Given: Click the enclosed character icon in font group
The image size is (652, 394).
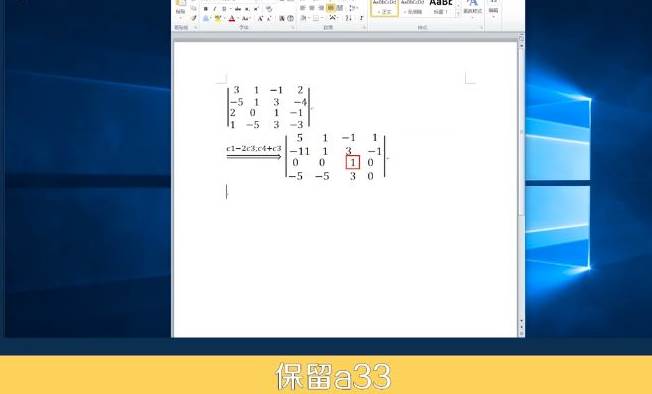Looking at the screenshot, I should (291, 18).
